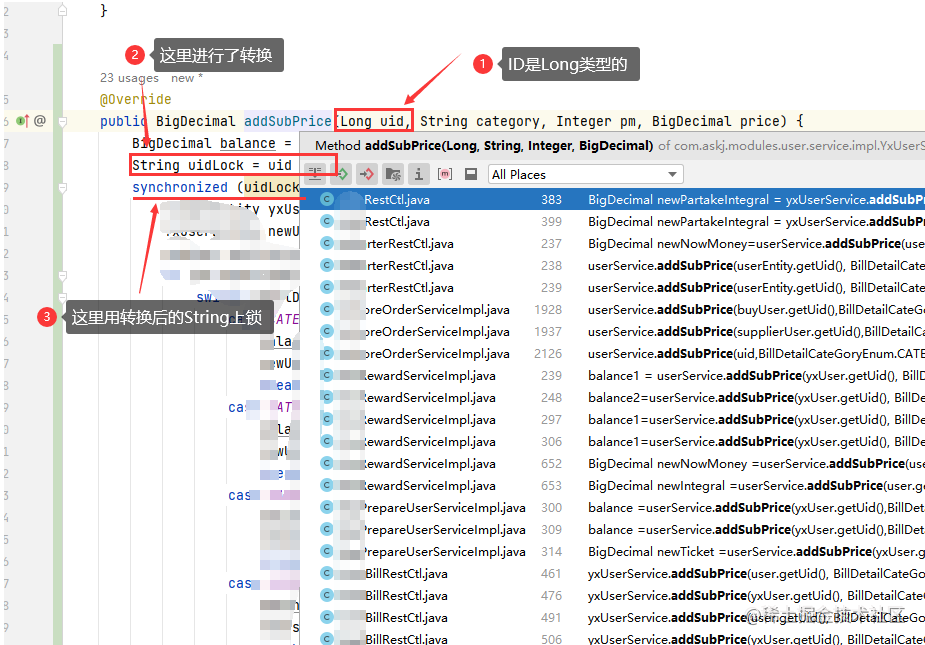The image size is (925, 645).
Task: Collapse the addSubPrice method with fold marker
Action: 63,122
